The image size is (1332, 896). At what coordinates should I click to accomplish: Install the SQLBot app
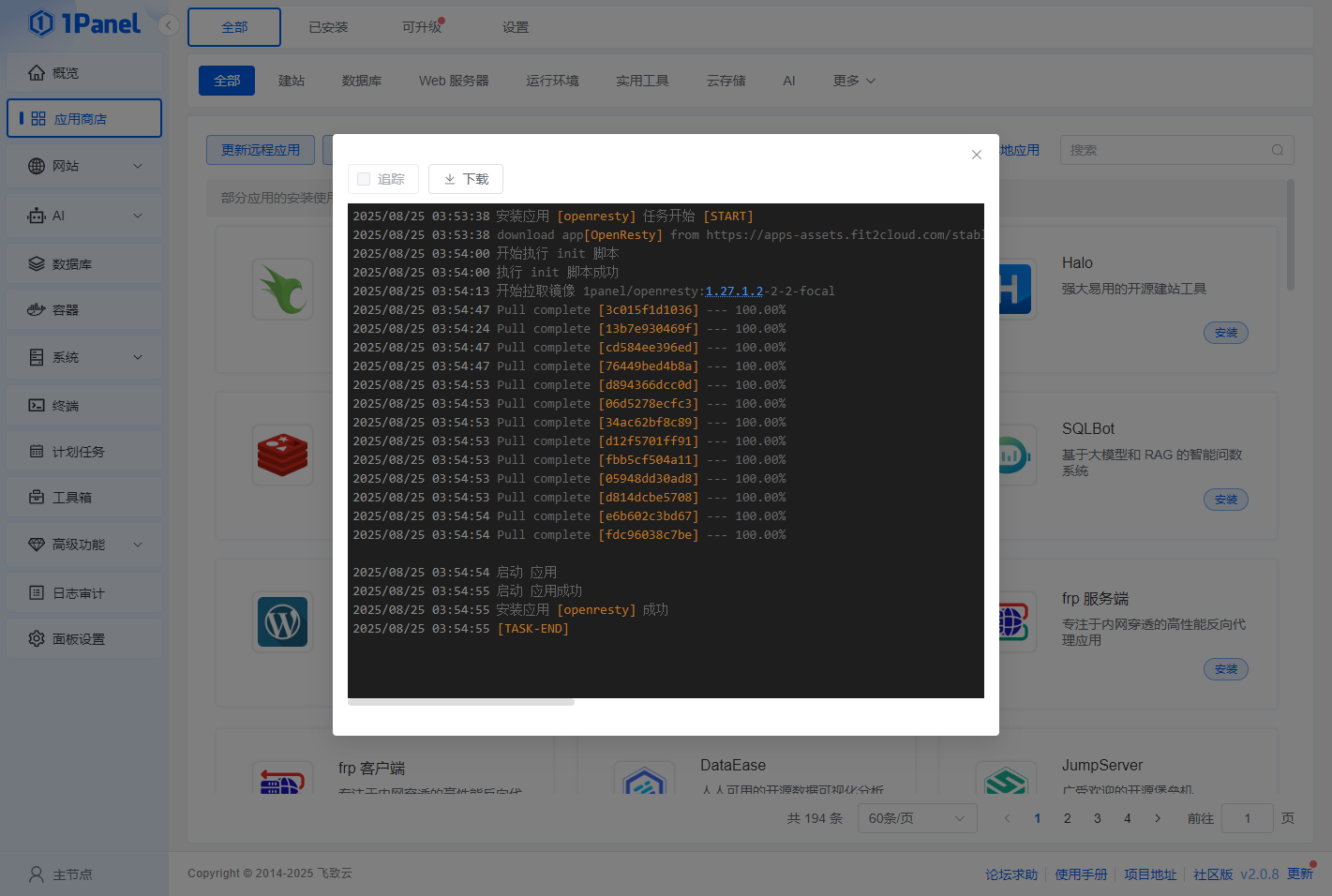pyautogui.click(x=1226, y=500)
